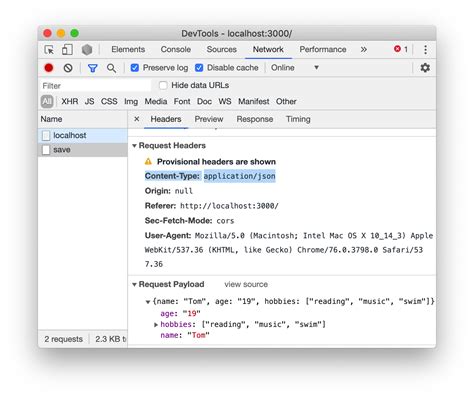Click the localhost request file icon

tap(46, 135)
